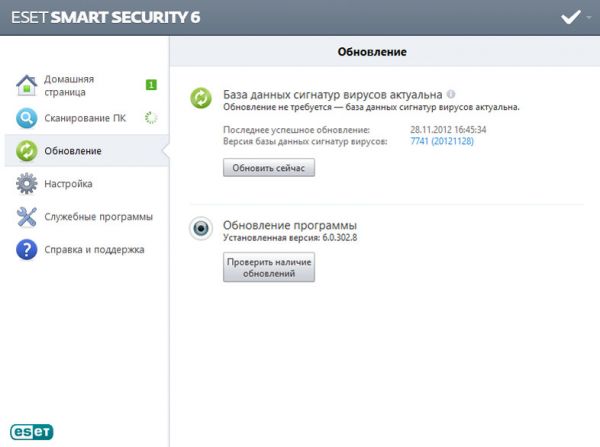The height and width of the screenshot is (447, 600).
Task: Click the round icon beside Обновление программы
Action: coord(201,229)
